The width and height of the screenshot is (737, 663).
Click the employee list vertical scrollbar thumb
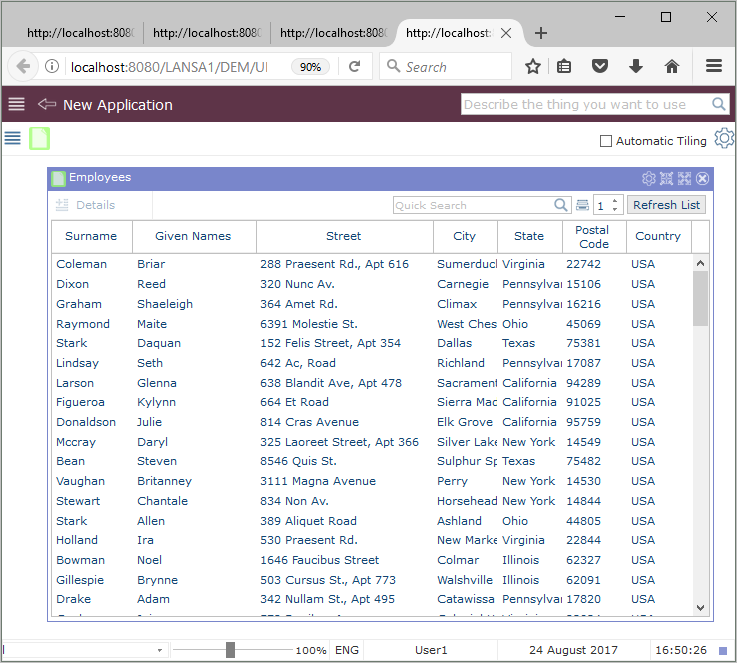700,298
